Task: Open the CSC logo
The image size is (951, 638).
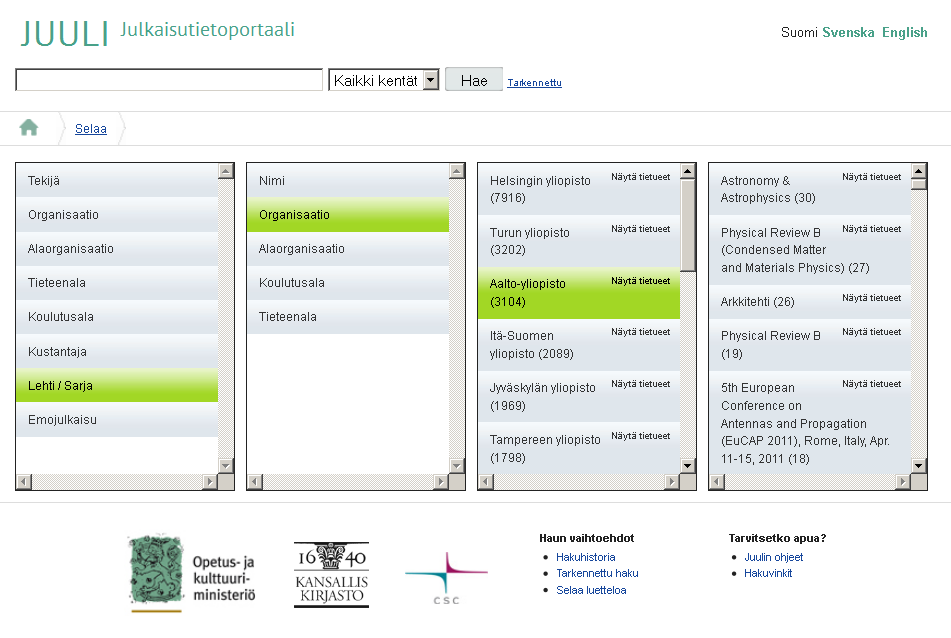Action: coord(446,578)
